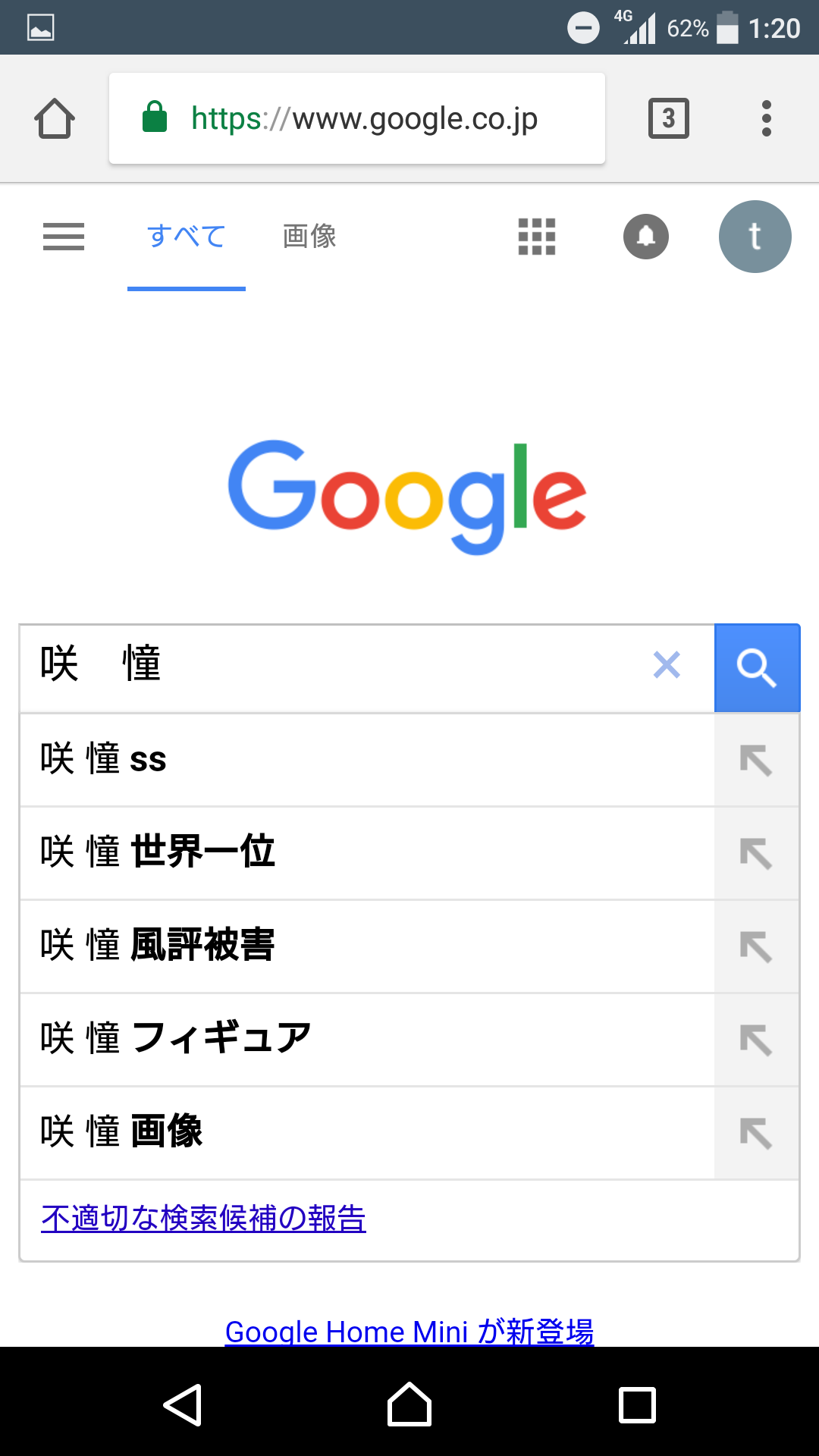Switch to the 画像 tab
Image resolution: width=819 pixels, height=1456 pixels.
click(309, 237)
